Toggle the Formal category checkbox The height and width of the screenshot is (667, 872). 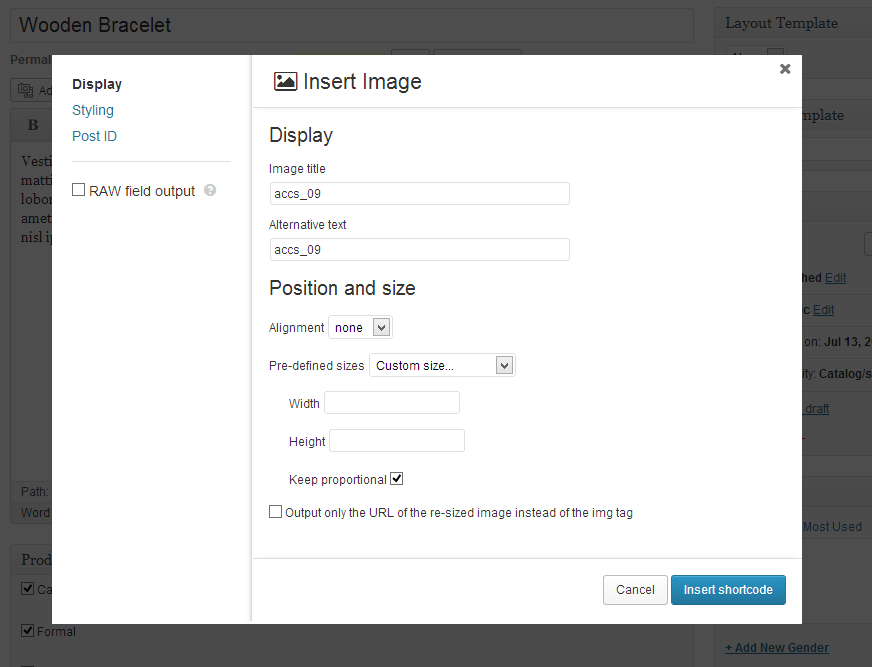27,631
